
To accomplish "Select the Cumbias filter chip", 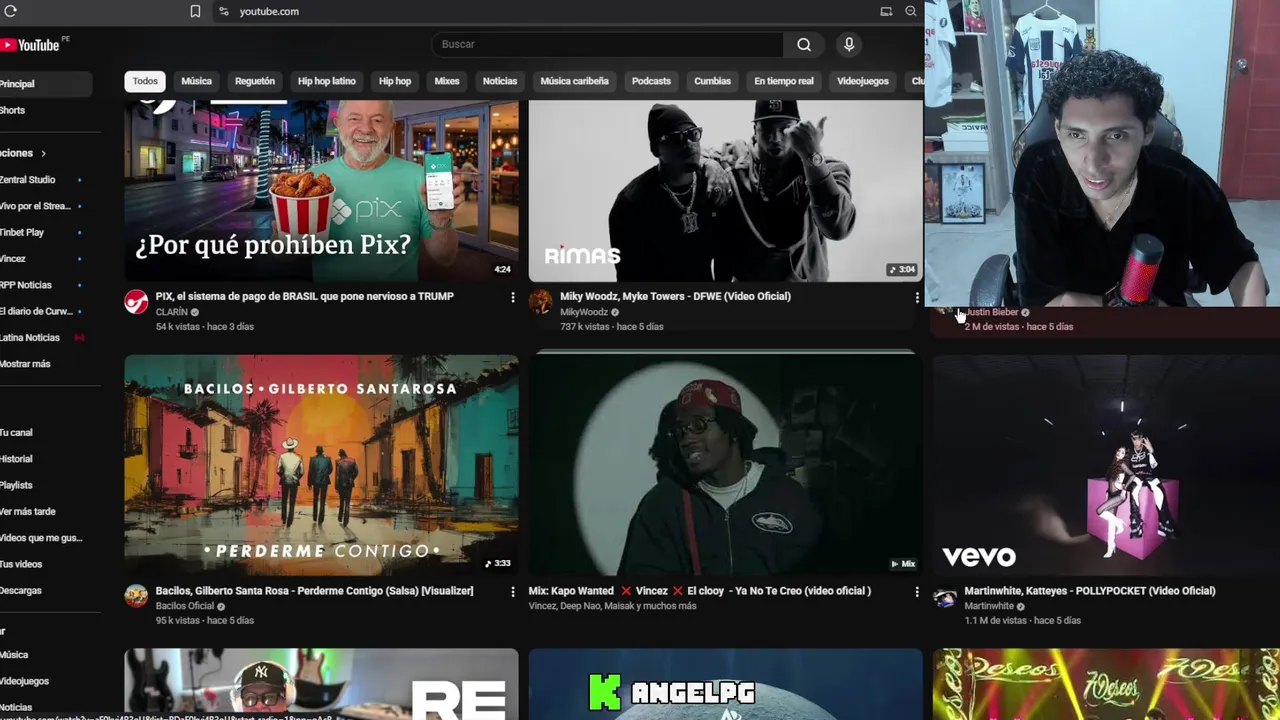I will tap(712, 81).
